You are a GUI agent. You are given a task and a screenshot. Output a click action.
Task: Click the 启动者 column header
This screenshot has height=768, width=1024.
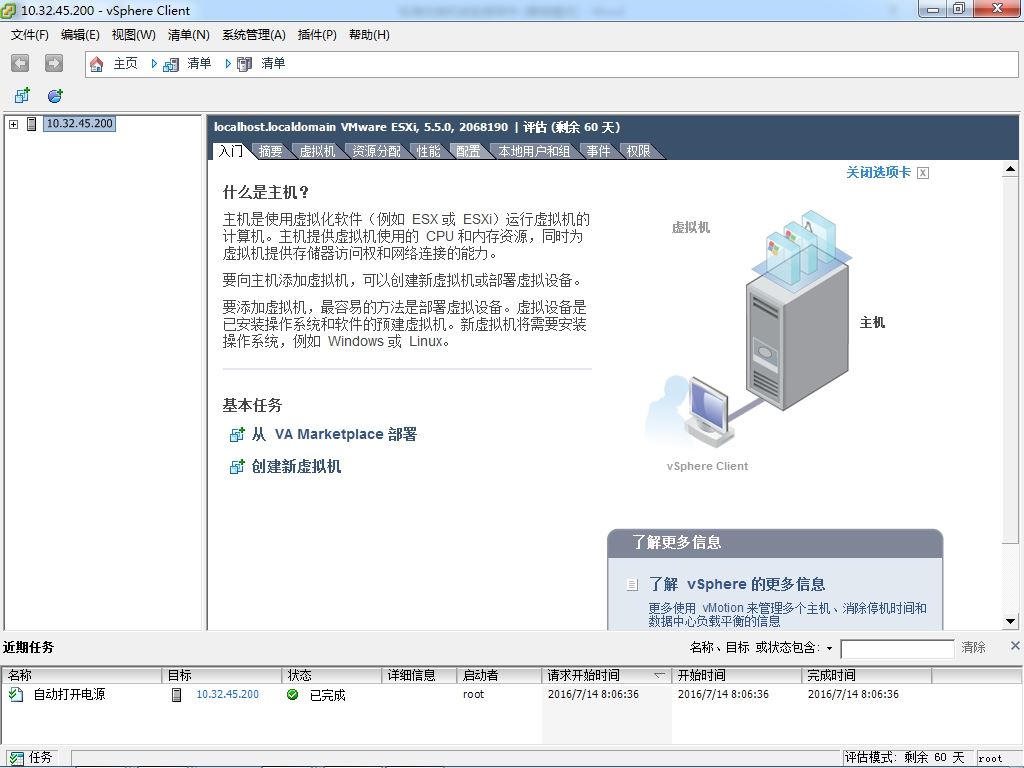[499, 675]
